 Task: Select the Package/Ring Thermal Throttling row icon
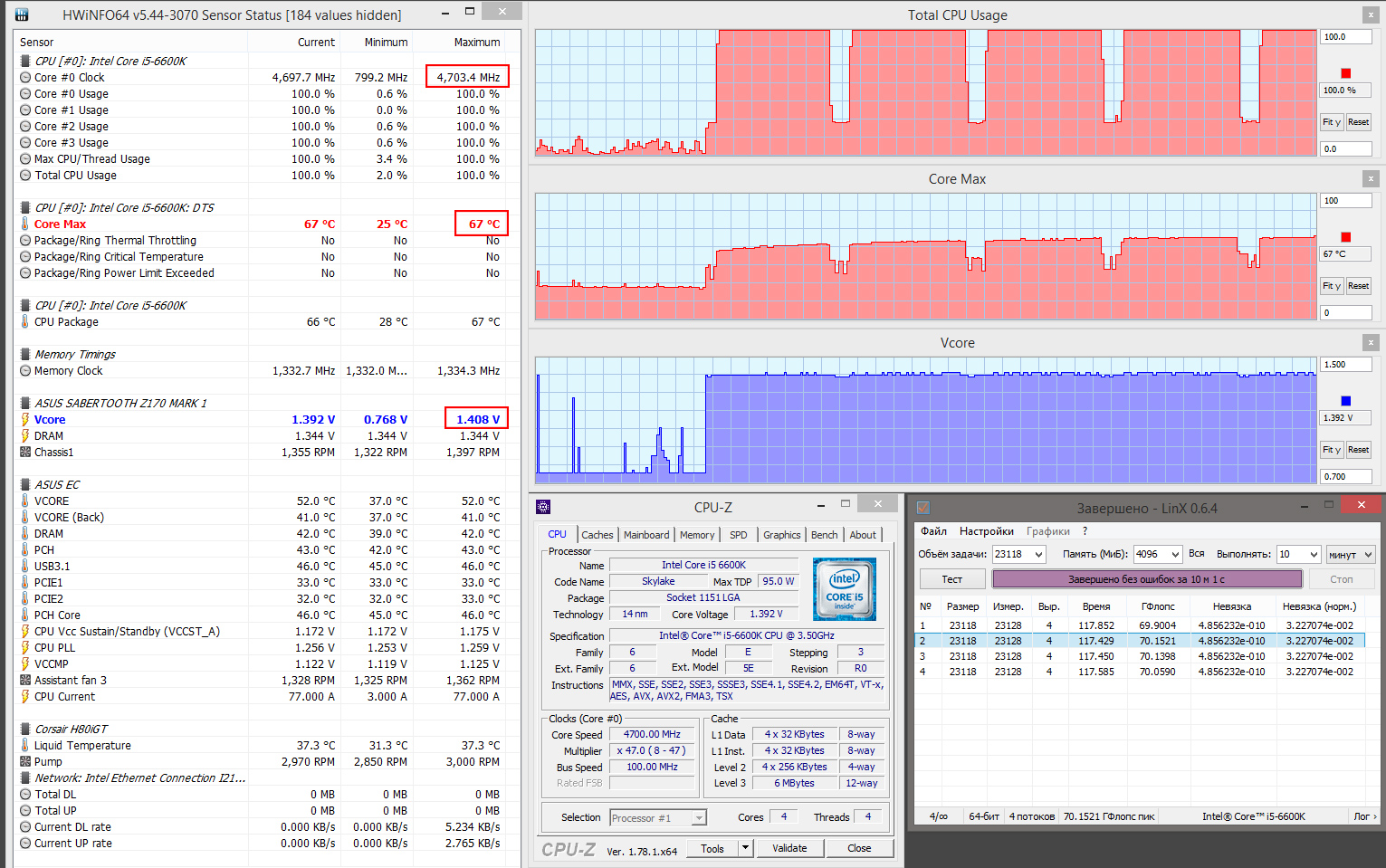pos(25,241)
